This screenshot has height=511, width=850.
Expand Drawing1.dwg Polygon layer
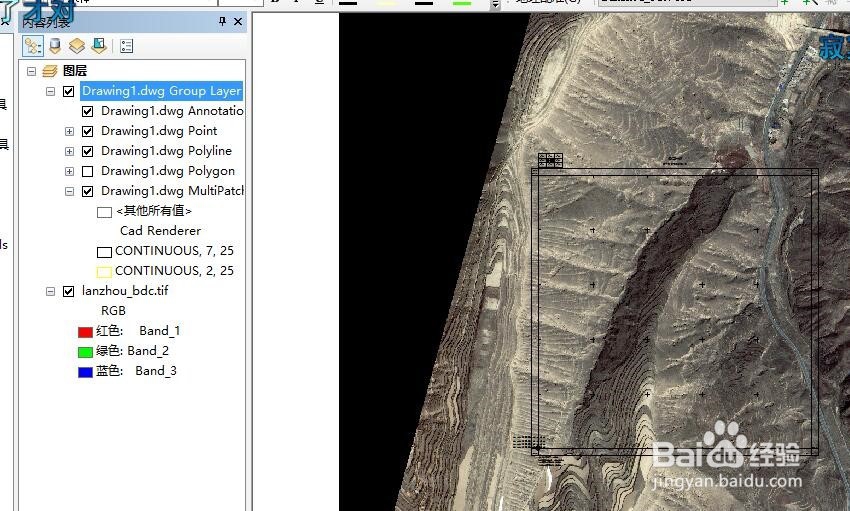[x=69, y=171]
